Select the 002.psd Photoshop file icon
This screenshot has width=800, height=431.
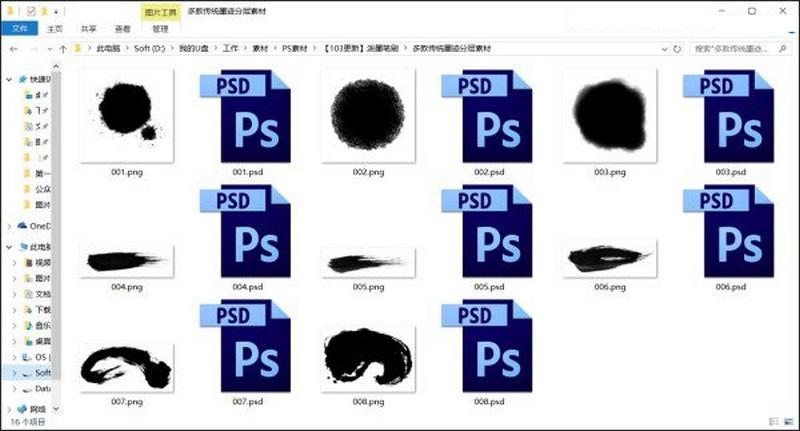487,116
